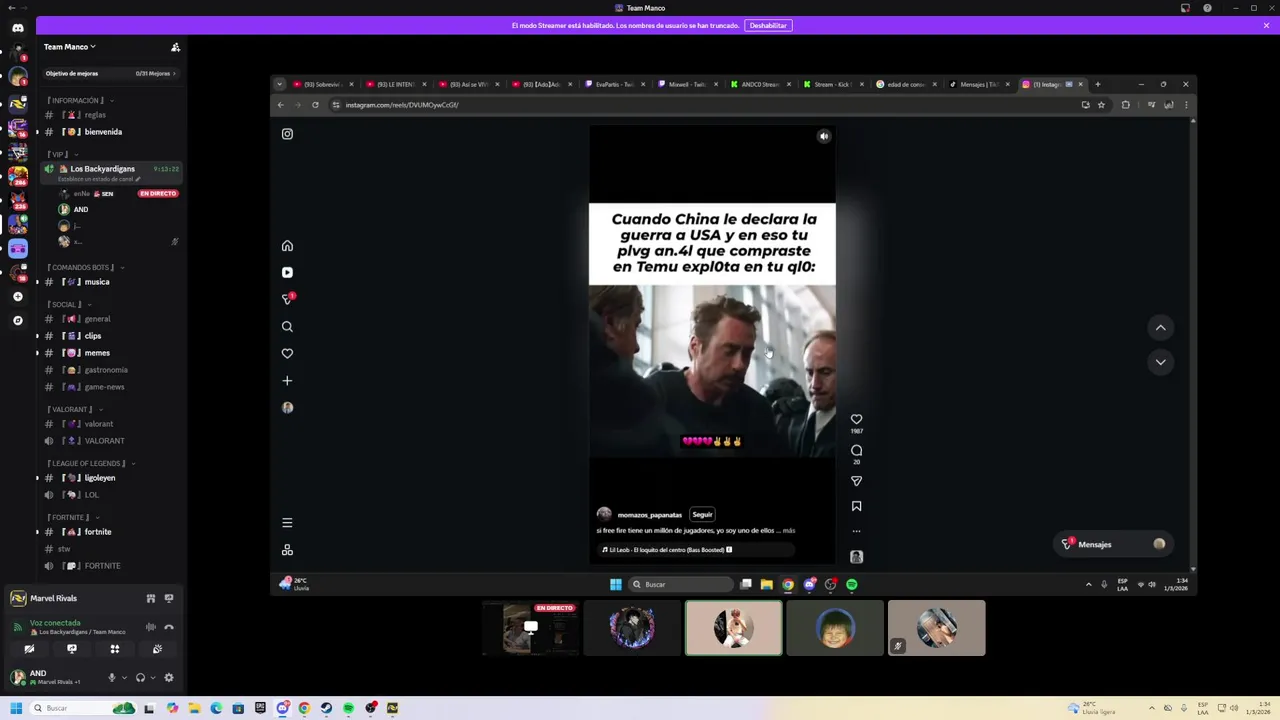
Task: Toggle headphones deafen in the user panel
Action: (140, 678)
